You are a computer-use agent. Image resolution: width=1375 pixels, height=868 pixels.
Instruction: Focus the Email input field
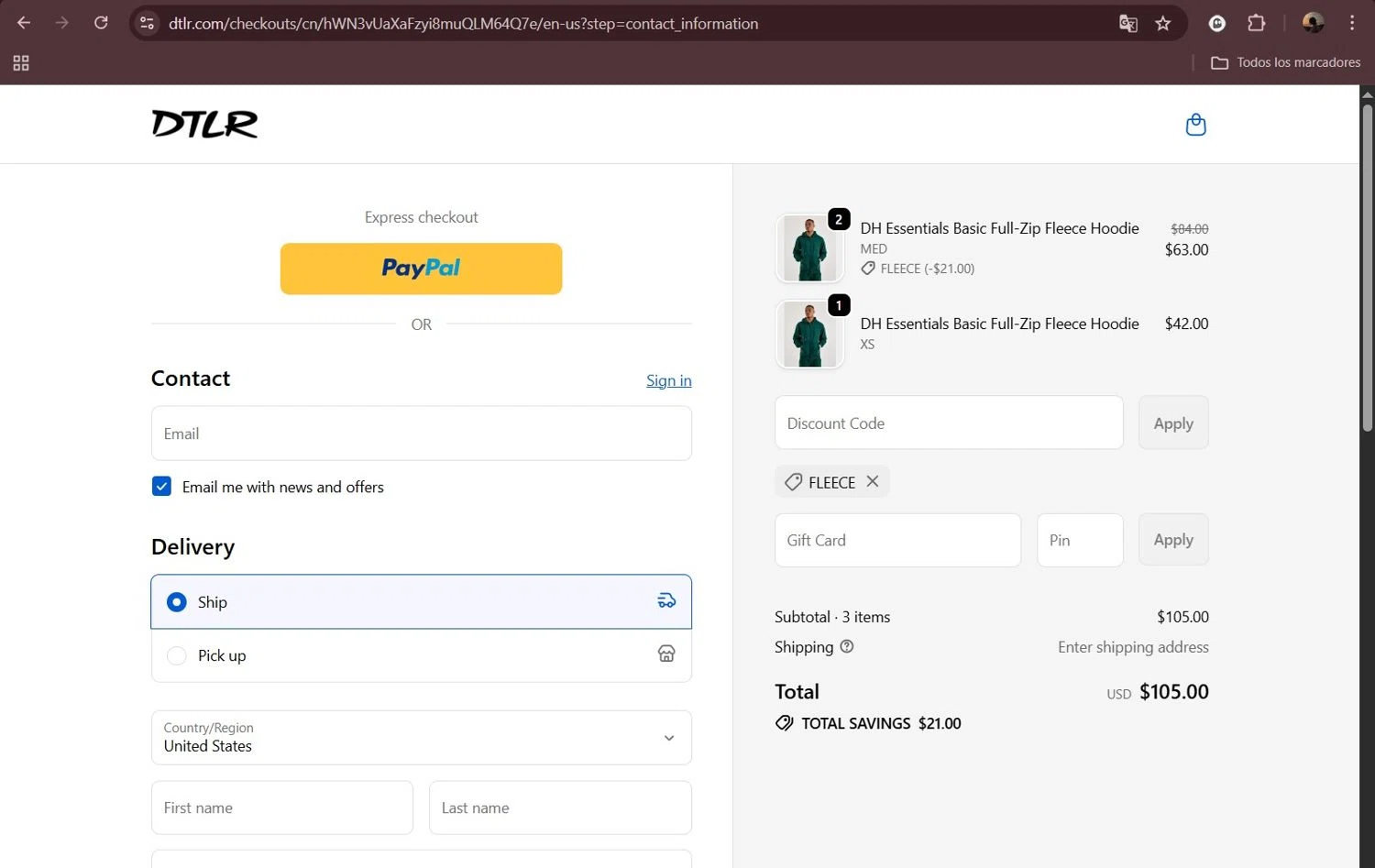pyautogui.click(x=422, y=434)
